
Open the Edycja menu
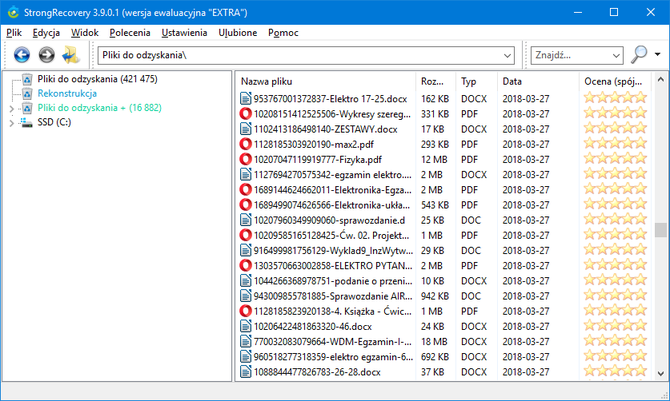point(46,33)
